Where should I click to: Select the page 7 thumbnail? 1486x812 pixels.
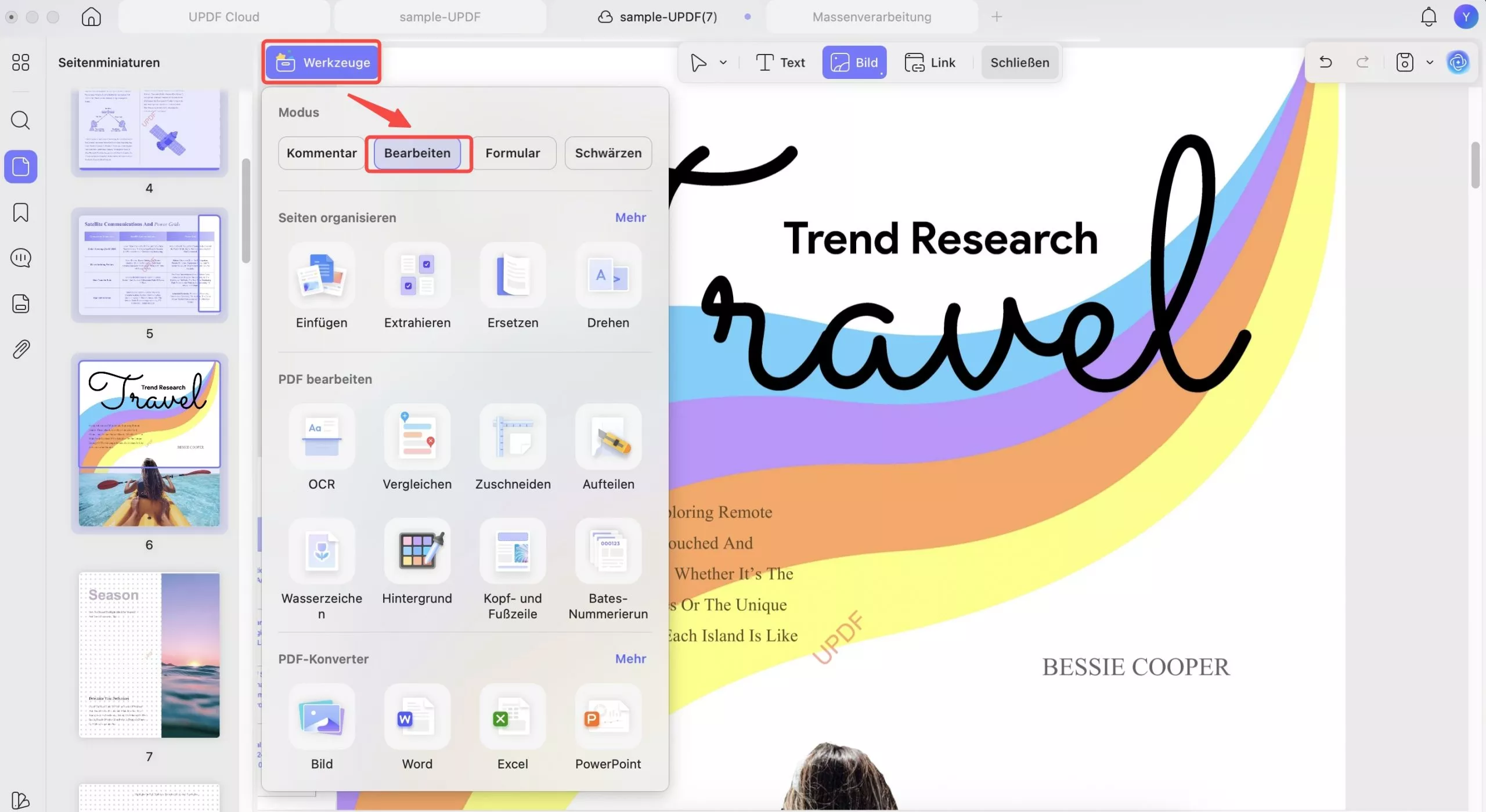pos(149,655)
